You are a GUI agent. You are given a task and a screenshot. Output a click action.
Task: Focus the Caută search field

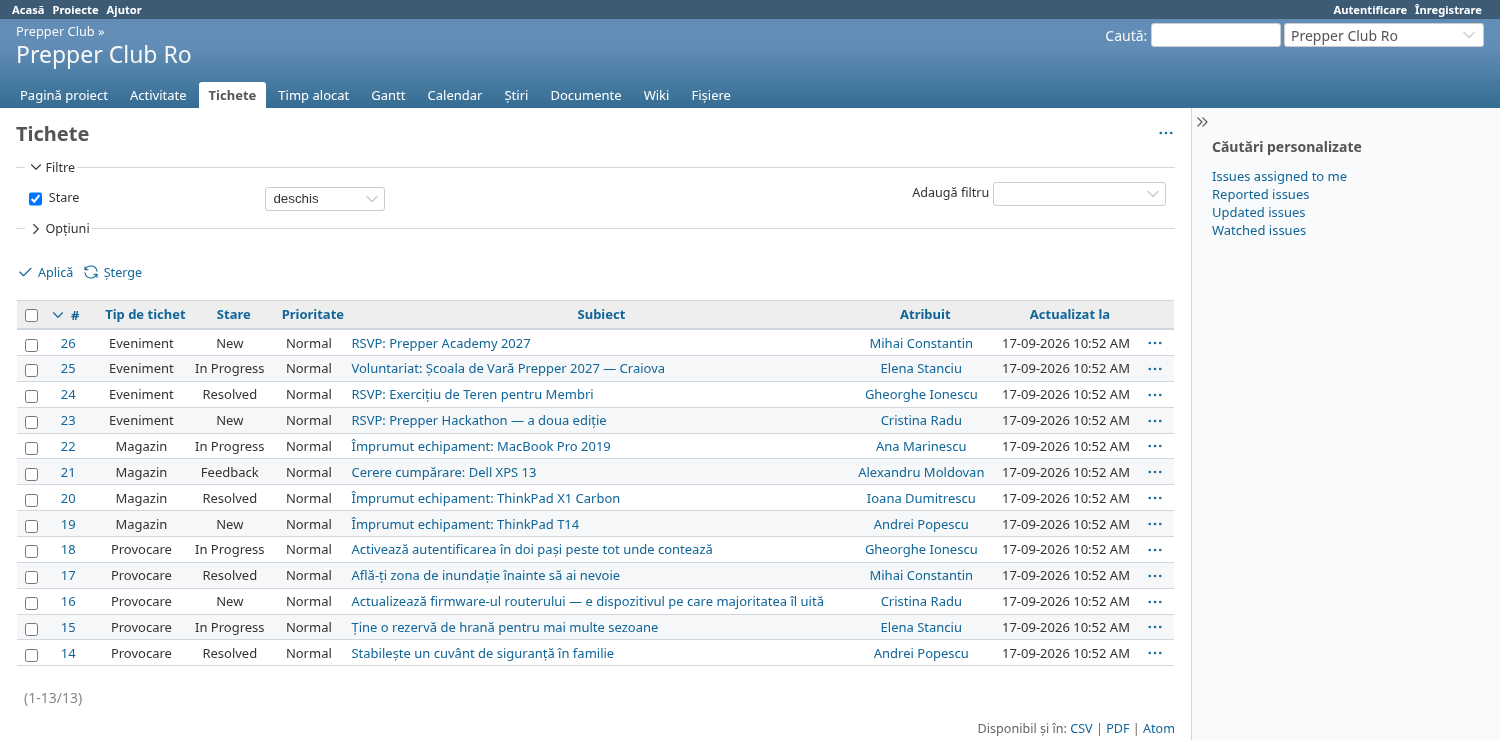(1215, 35)
